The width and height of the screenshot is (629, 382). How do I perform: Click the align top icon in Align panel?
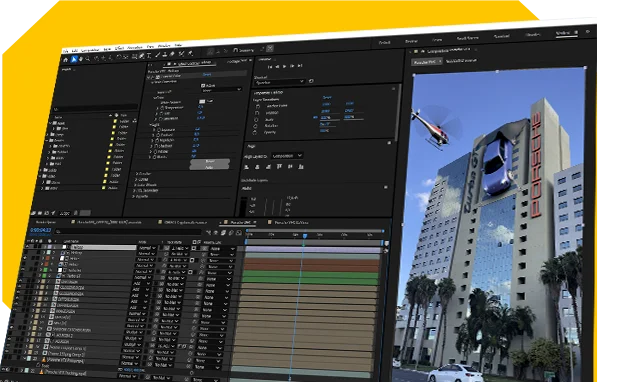[279, 167]
